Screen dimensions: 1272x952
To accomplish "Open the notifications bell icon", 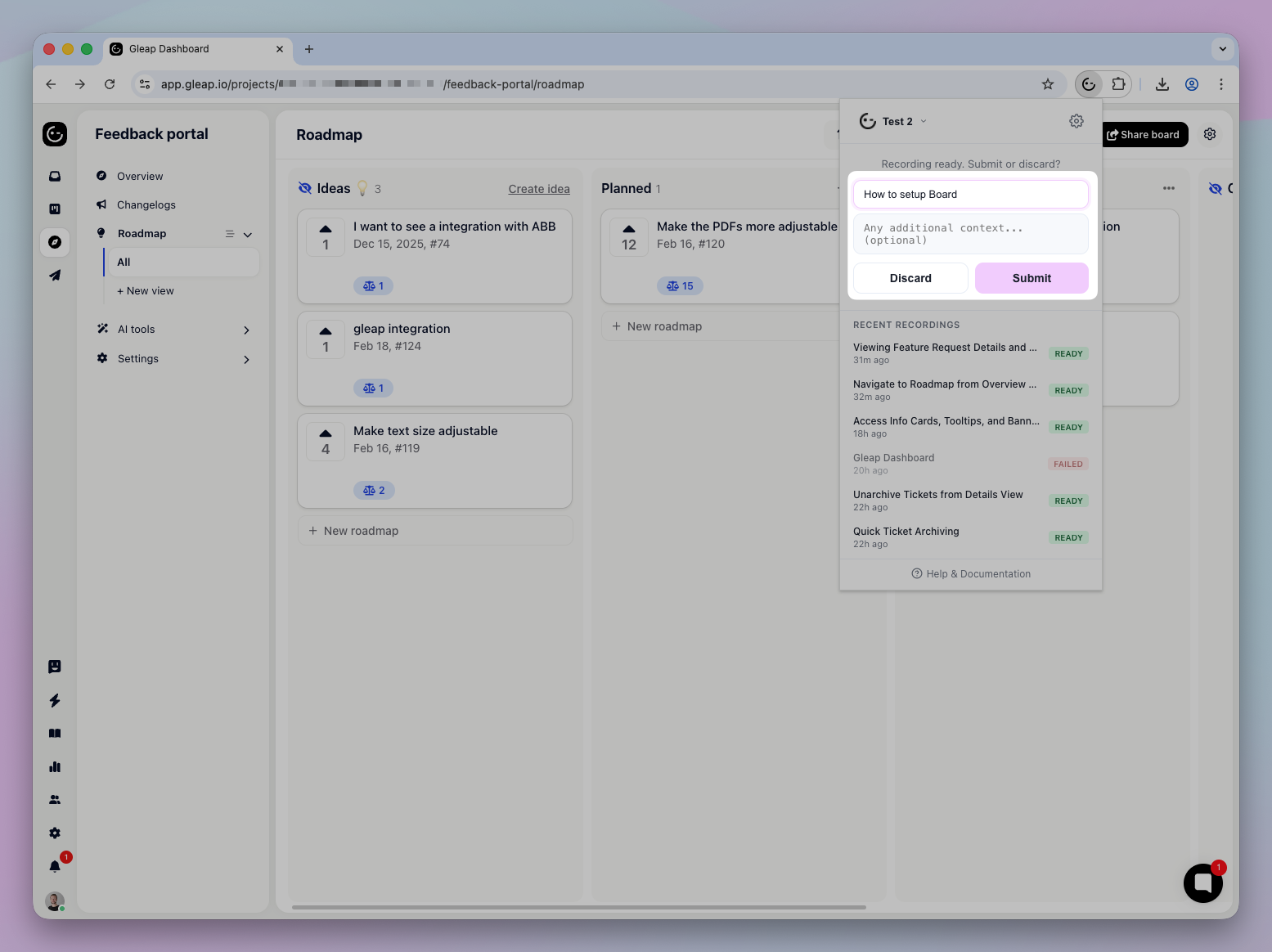I will [55, 866].
